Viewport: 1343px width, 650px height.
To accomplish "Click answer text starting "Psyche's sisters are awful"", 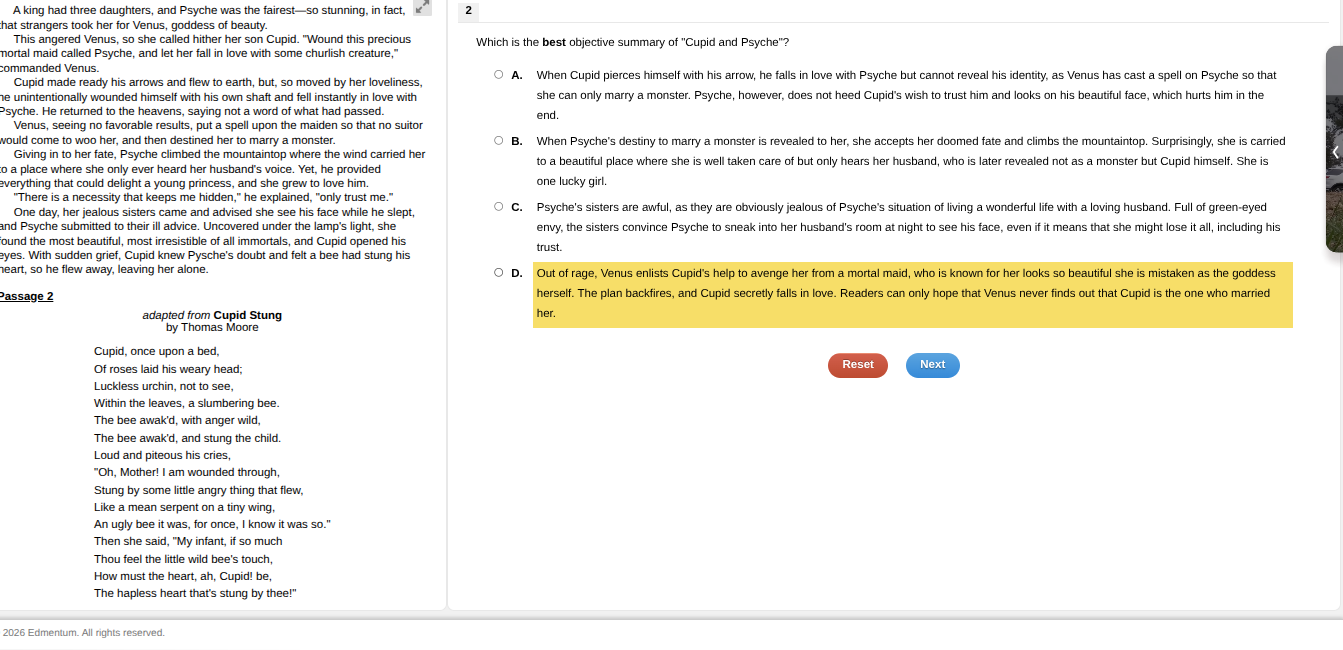I will point(907,227).
